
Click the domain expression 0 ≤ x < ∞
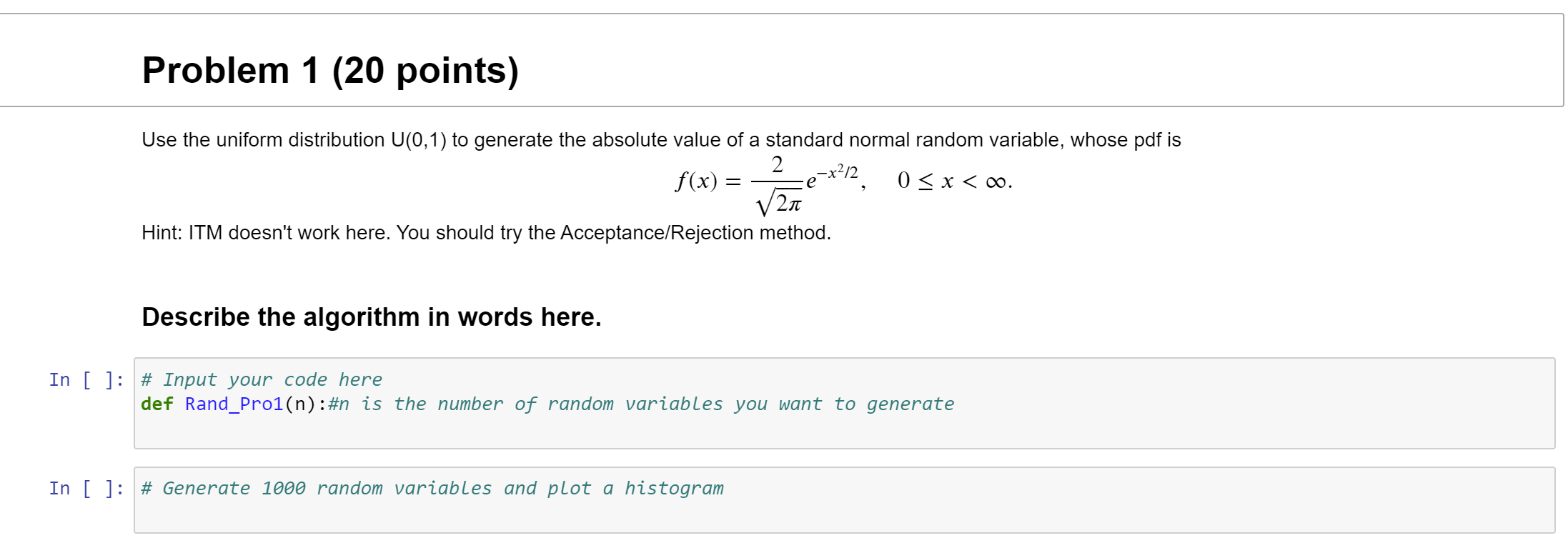(x=955, y=181)
